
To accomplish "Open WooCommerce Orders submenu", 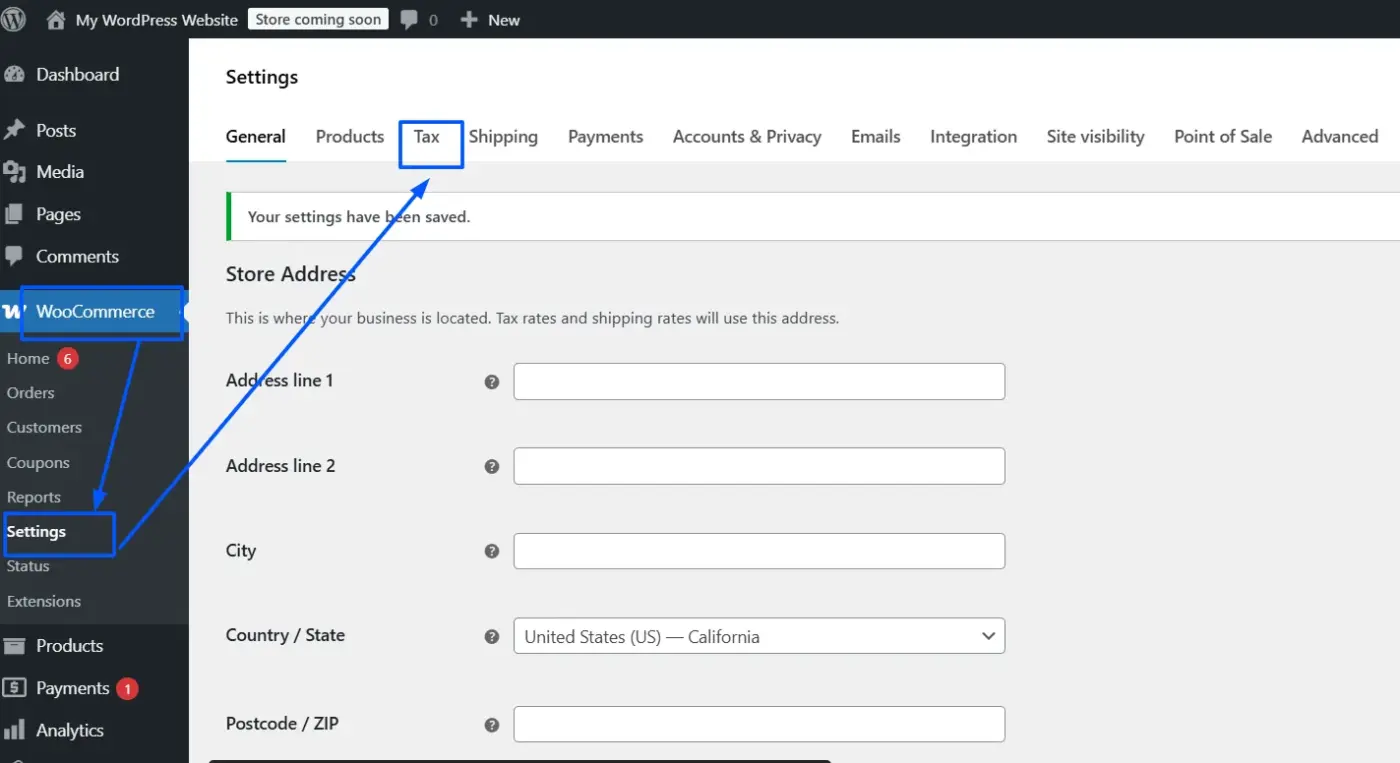I will pyautogui.click(x=30, y=393).
